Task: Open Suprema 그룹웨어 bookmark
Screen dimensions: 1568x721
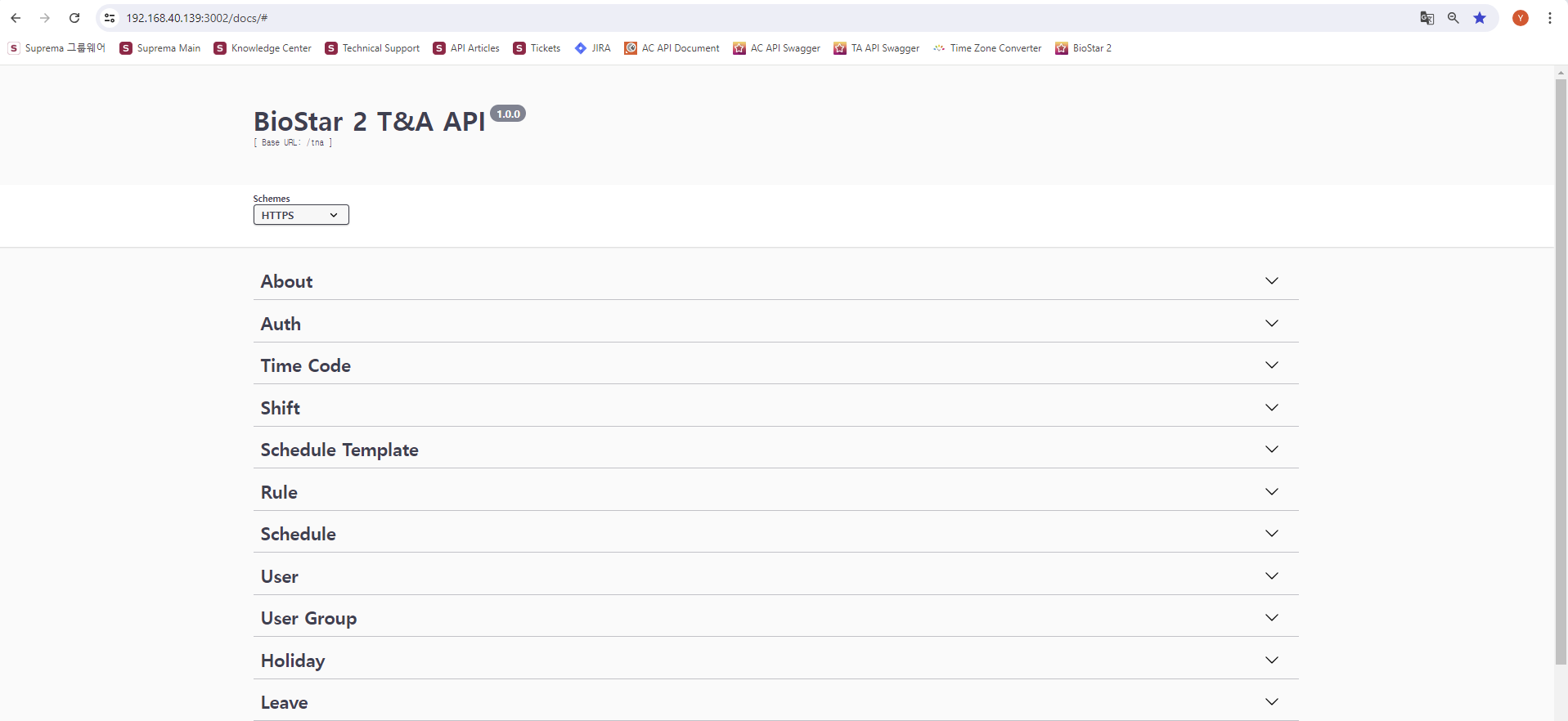Action: (x=57, y=48)
